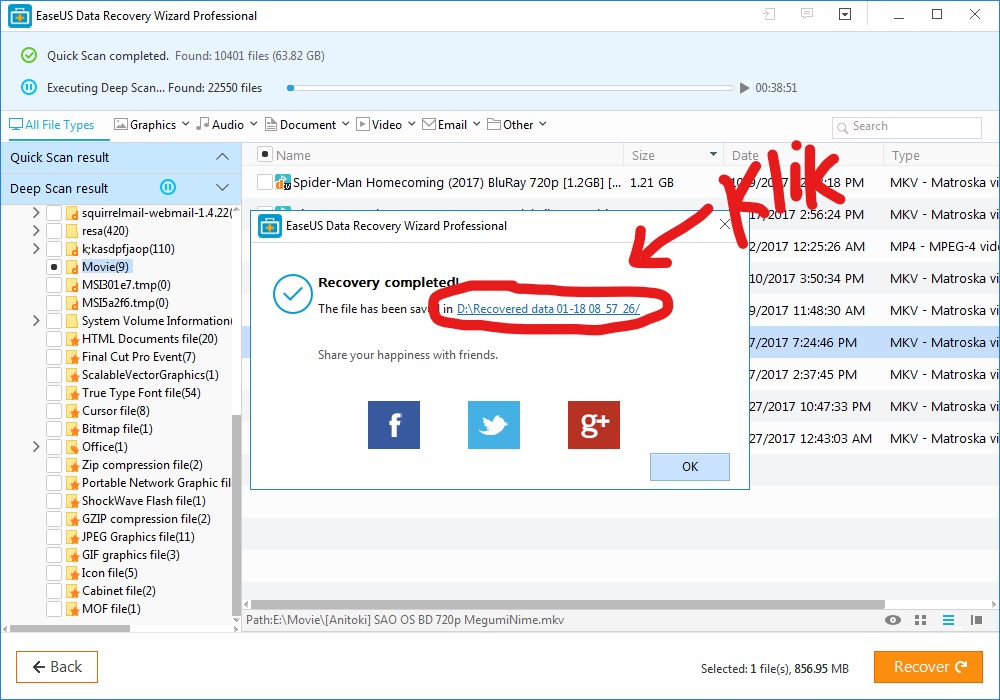
Task: Check the GIF graphics file checkbox
Action: tap(54, 555)
